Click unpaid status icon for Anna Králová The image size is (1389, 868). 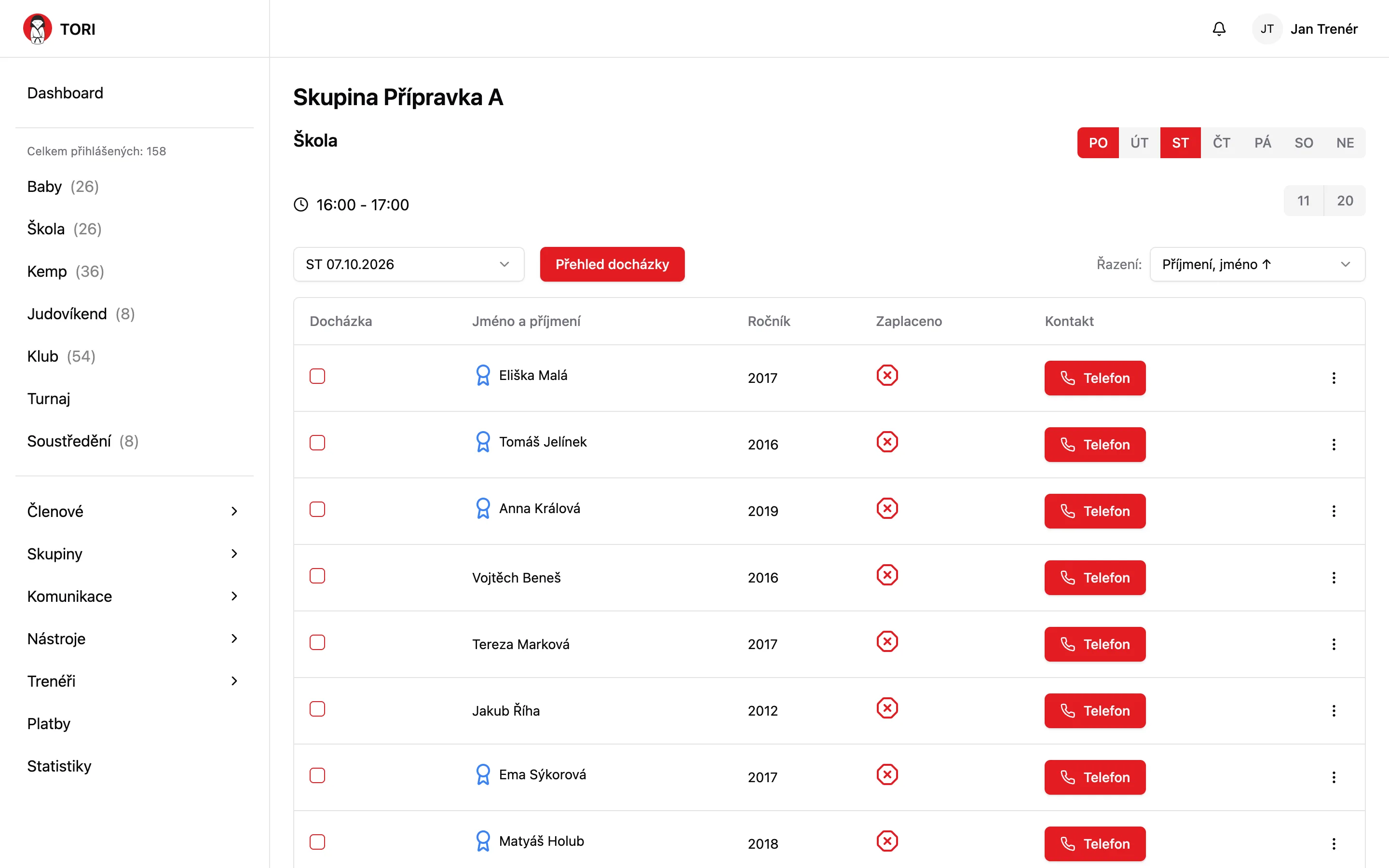tap(887, 509)
